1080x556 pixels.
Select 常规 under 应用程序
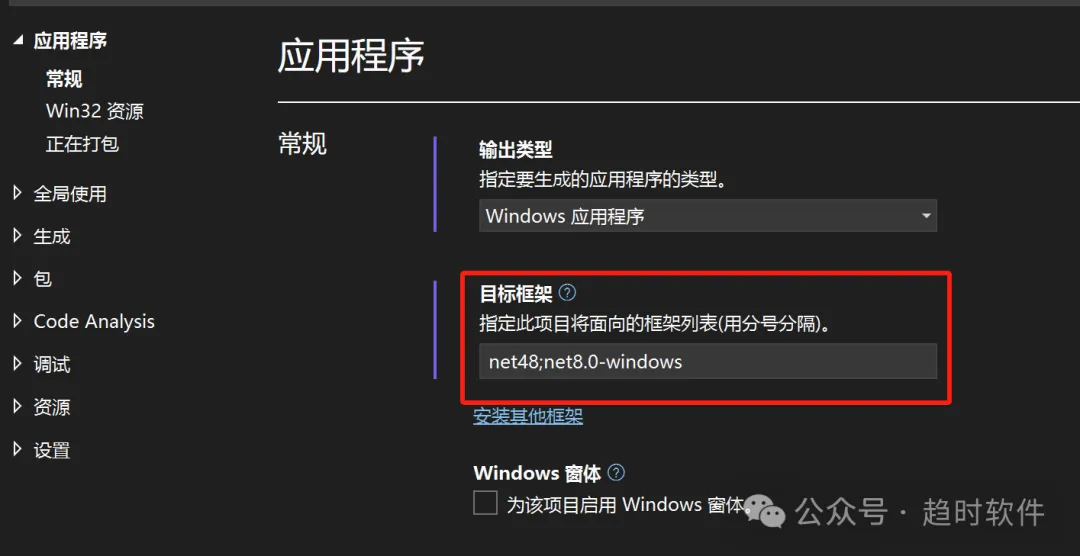[64, 79]
